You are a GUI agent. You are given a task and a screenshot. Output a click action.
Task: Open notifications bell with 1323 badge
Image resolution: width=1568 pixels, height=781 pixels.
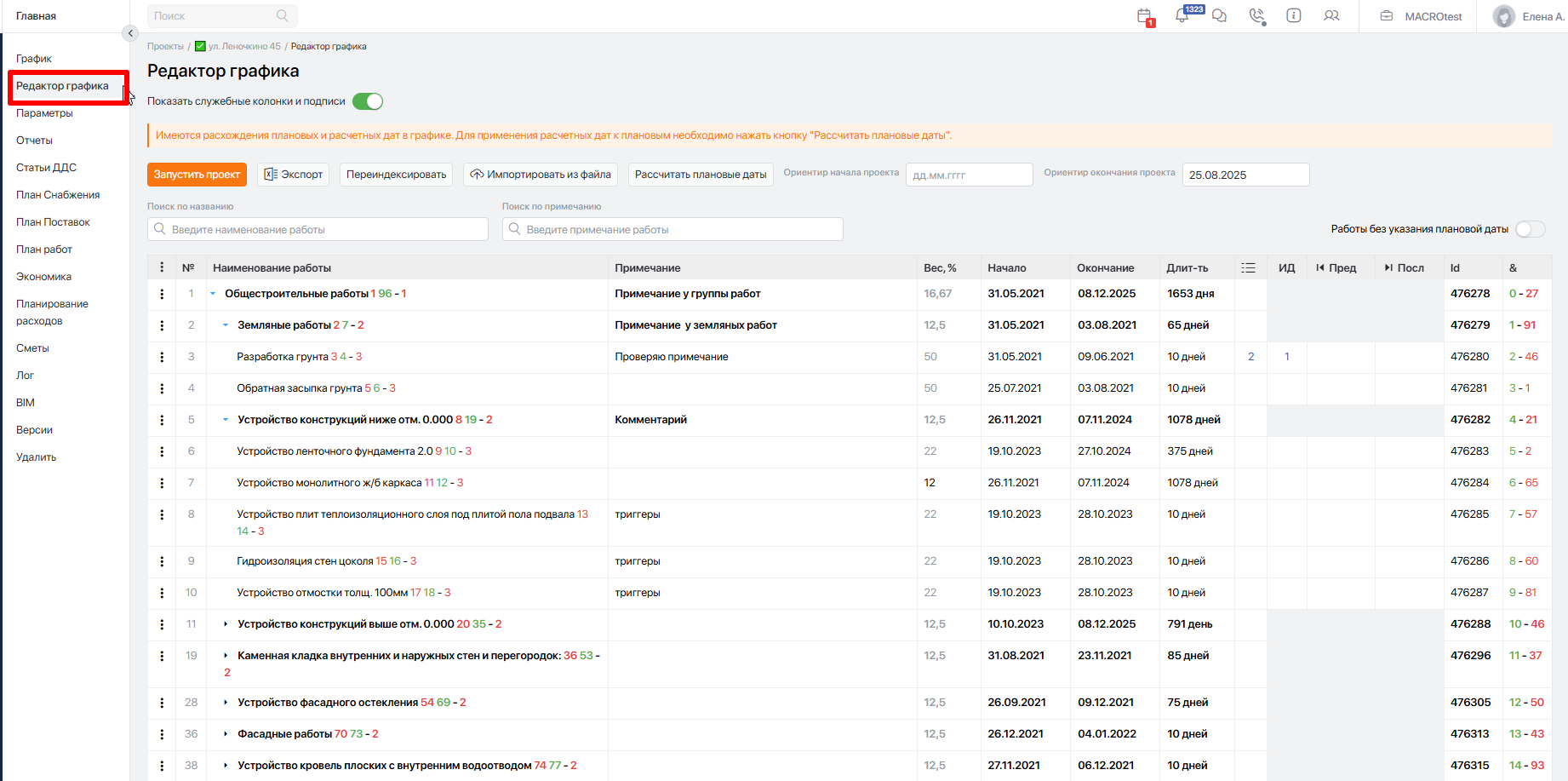click(1182, 16)
